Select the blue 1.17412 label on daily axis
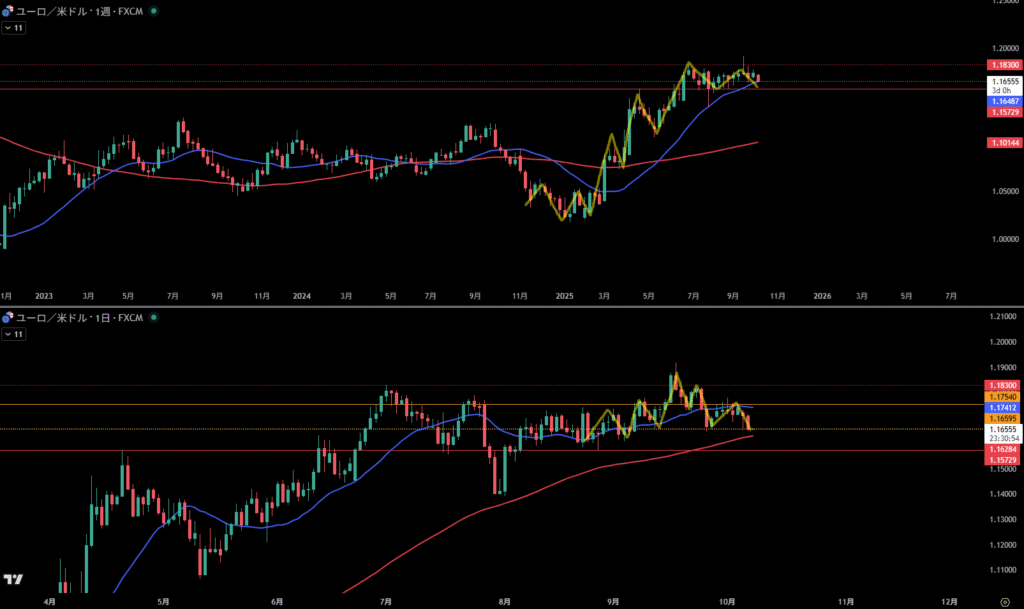Viewport: 1024px width, 609px height. coord(1004,408)
